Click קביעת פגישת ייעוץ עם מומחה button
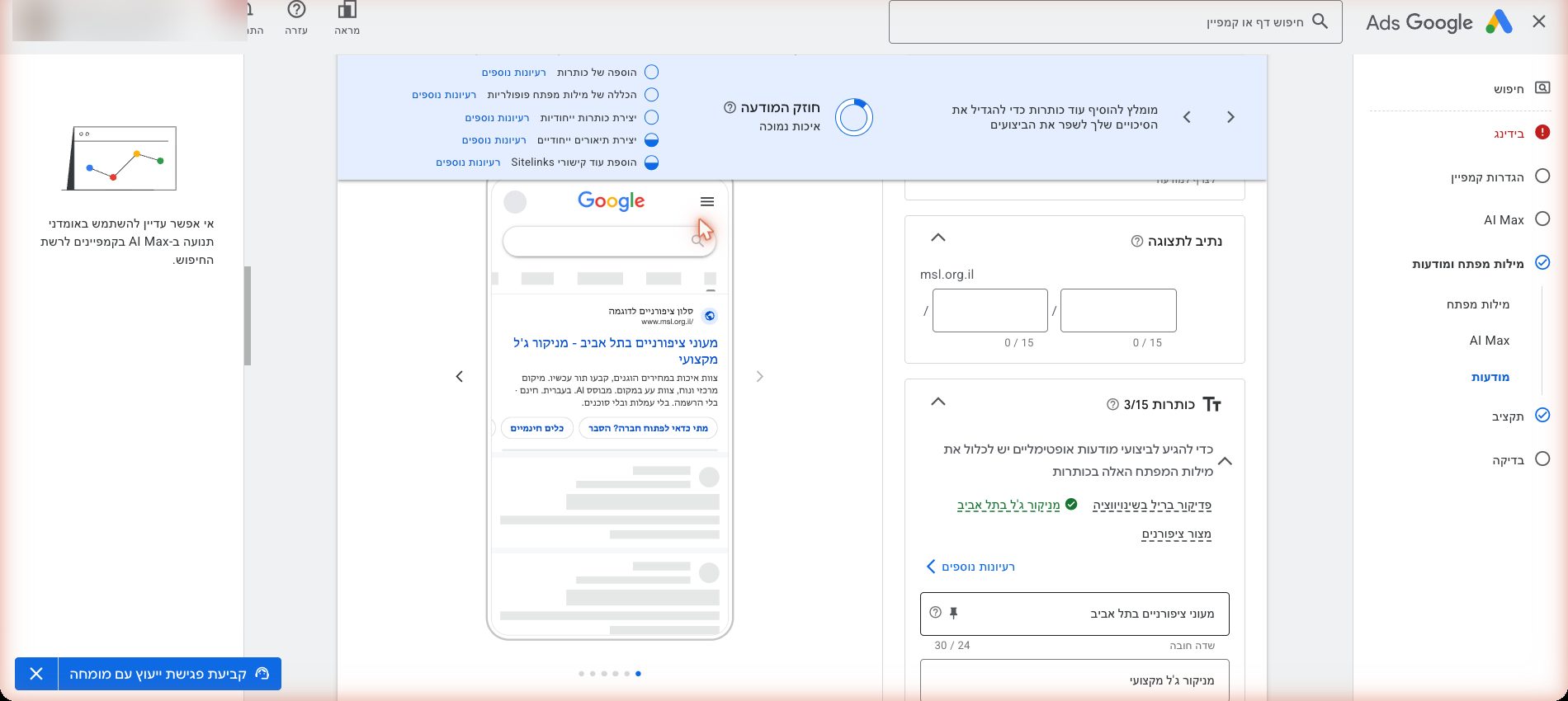Screen dimensions: 1568x701 click(169, 674)
